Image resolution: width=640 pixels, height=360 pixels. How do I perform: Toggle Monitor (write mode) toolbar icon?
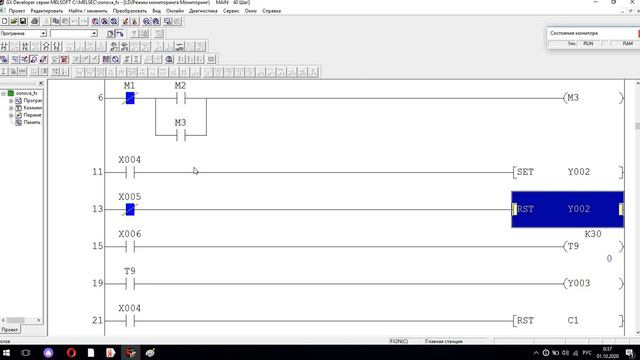(x=43, y=59)
